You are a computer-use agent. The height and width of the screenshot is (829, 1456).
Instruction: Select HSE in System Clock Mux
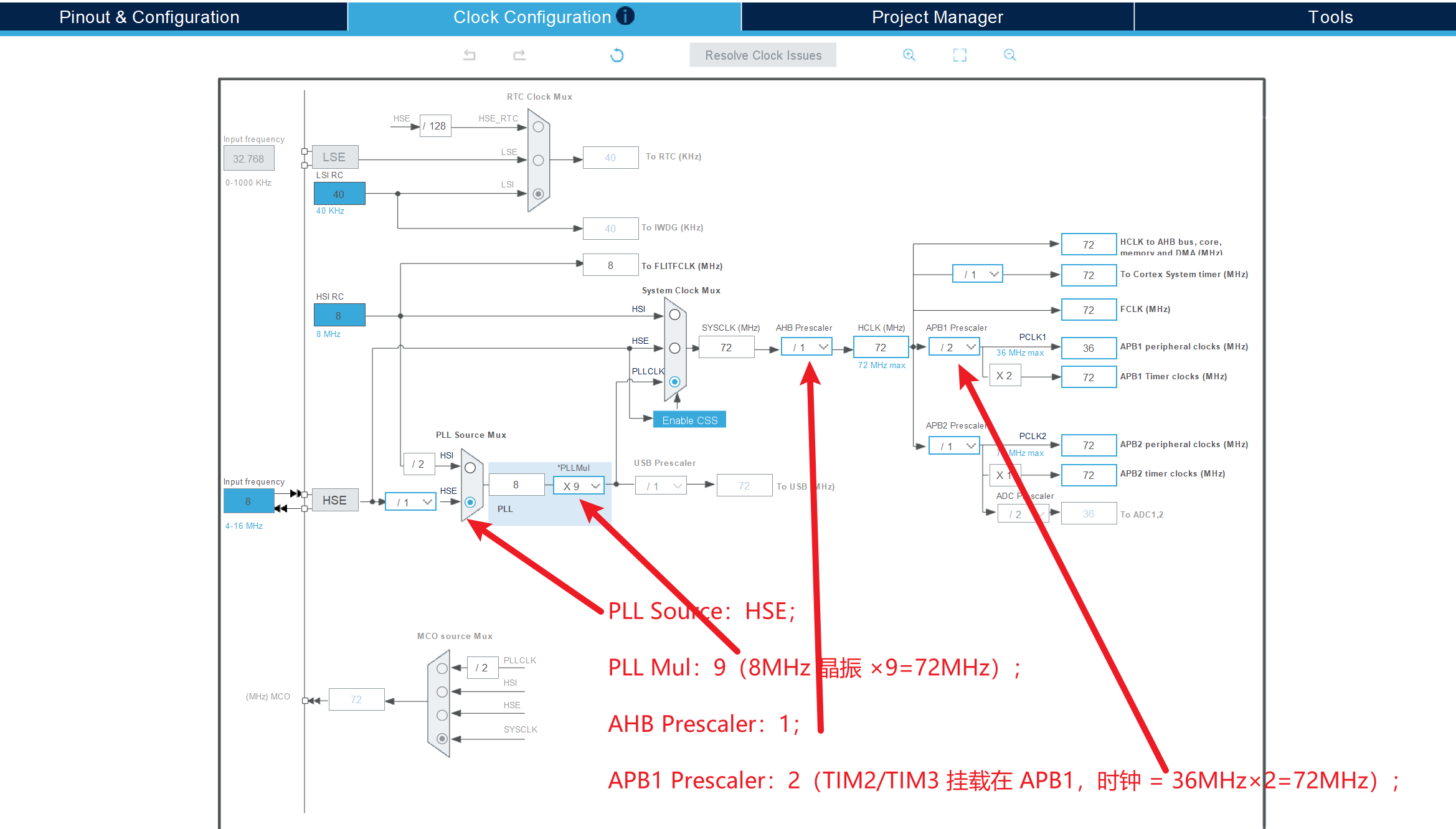674,348
